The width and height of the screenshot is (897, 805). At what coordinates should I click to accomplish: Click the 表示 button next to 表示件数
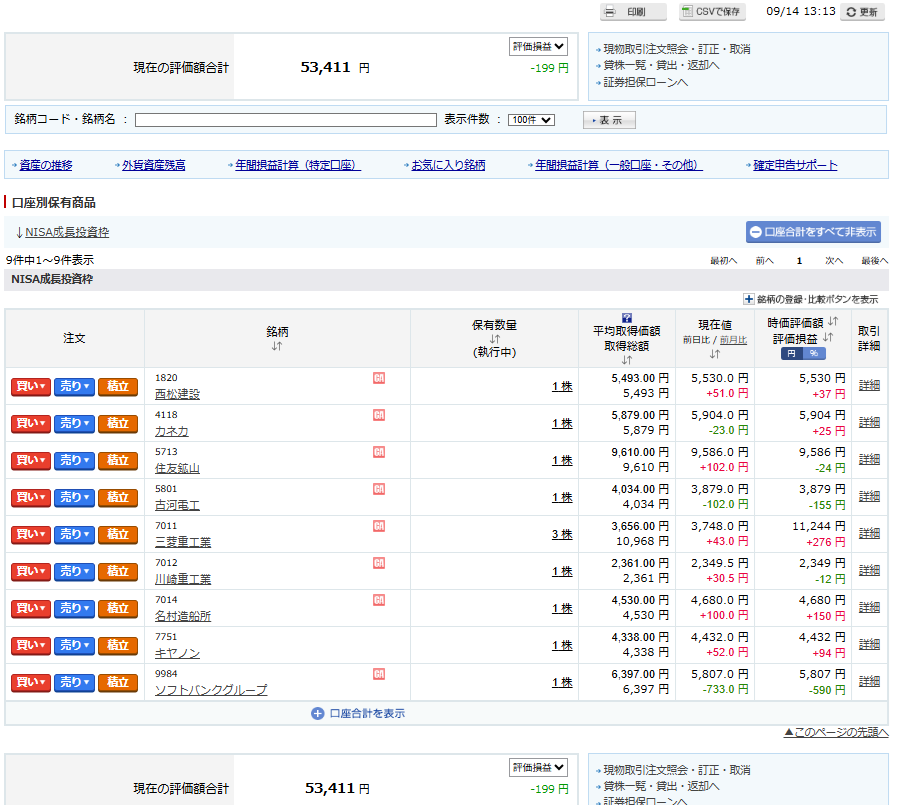point(609,120)
